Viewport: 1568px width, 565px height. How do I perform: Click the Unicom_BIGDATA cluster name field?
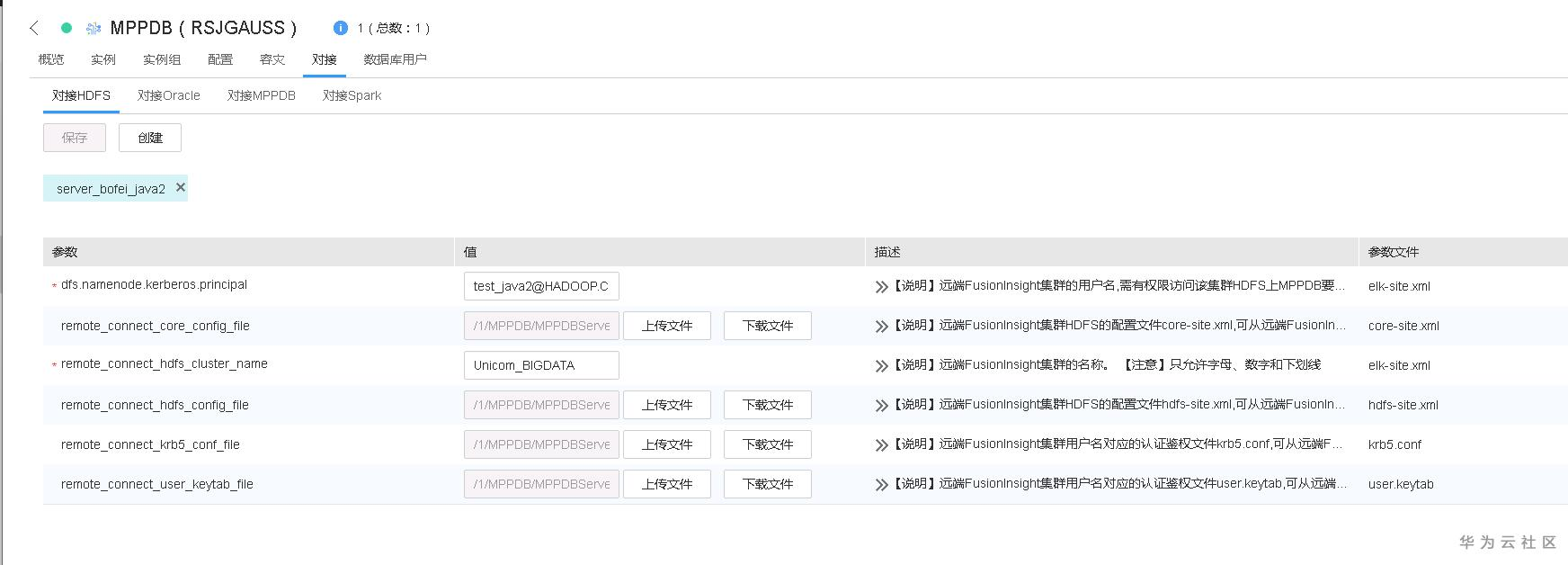[541, 365]
